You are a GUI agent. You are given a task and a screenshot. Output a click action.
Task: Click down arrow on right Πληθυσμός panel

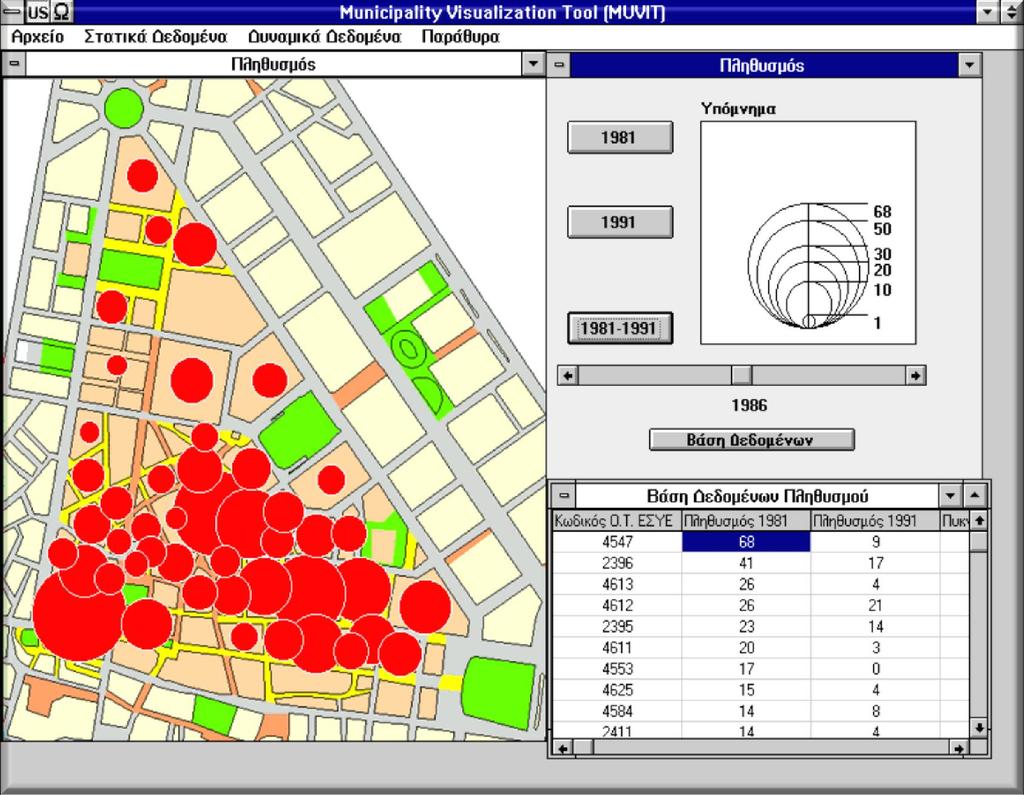969,65
